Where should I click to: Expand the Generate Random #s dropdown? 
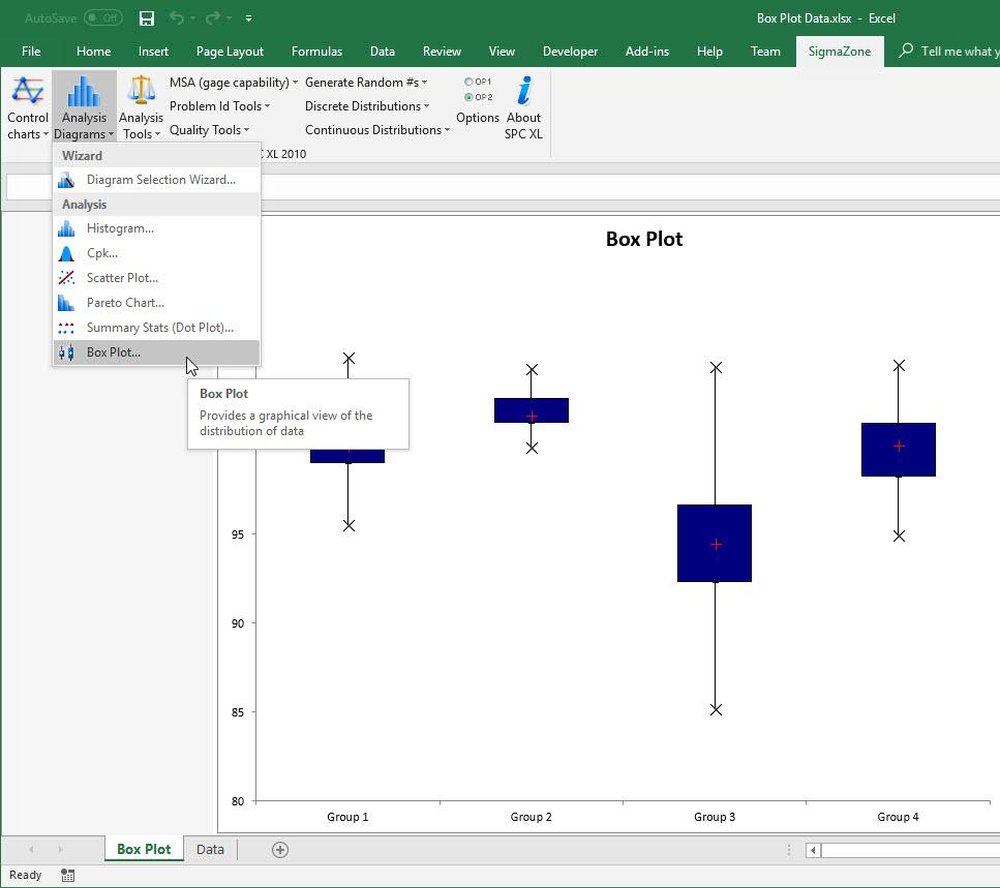[x=365, y=82]
